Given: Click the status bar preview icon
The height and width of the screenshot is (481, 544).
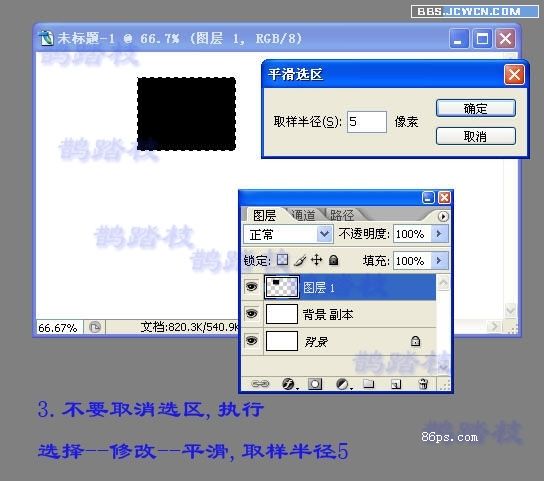Looking at the screenshot, I should point(95,327).
